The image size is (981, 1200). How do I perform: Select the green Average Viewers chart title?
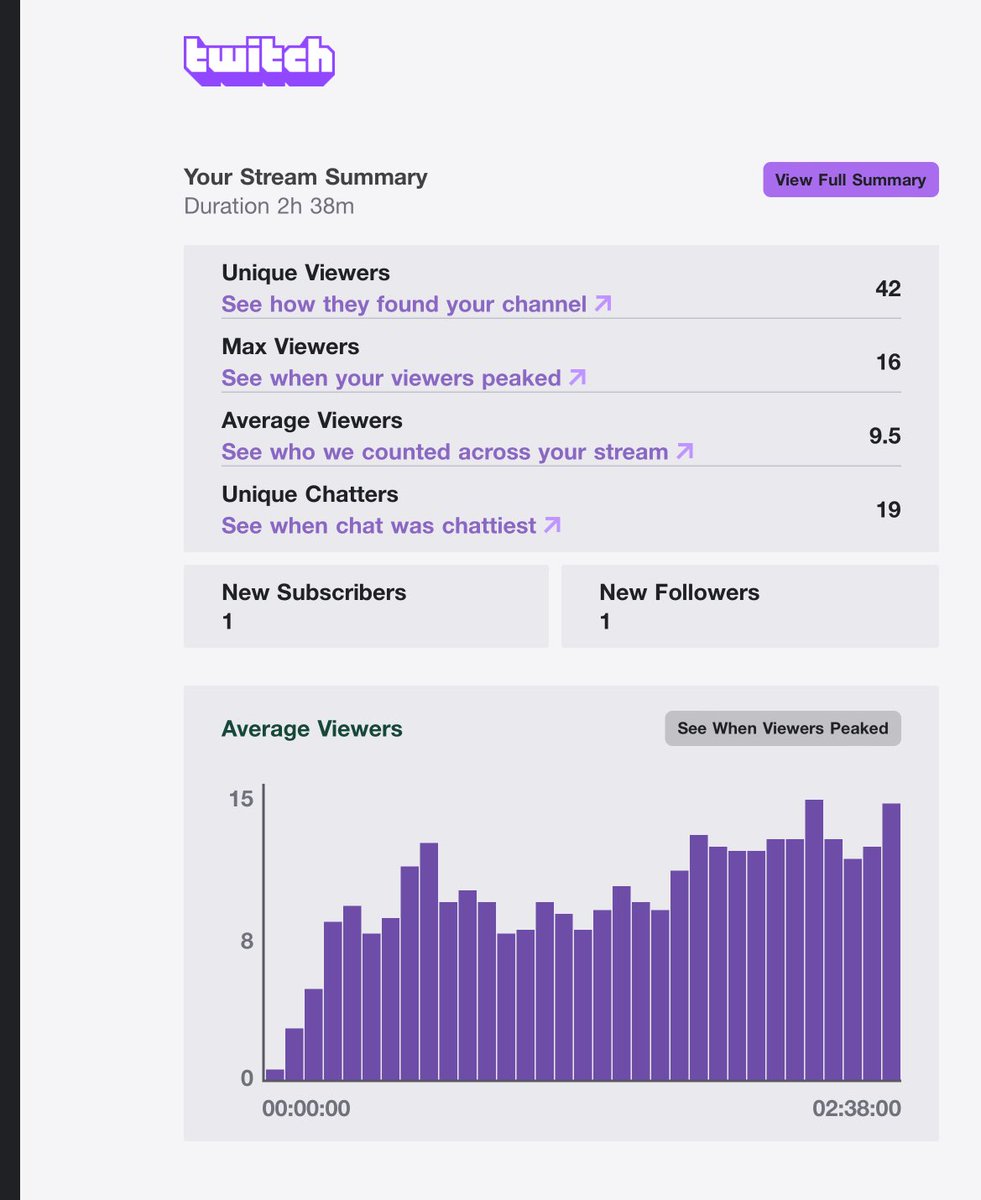pyautogui.click(x=312, y=729)
